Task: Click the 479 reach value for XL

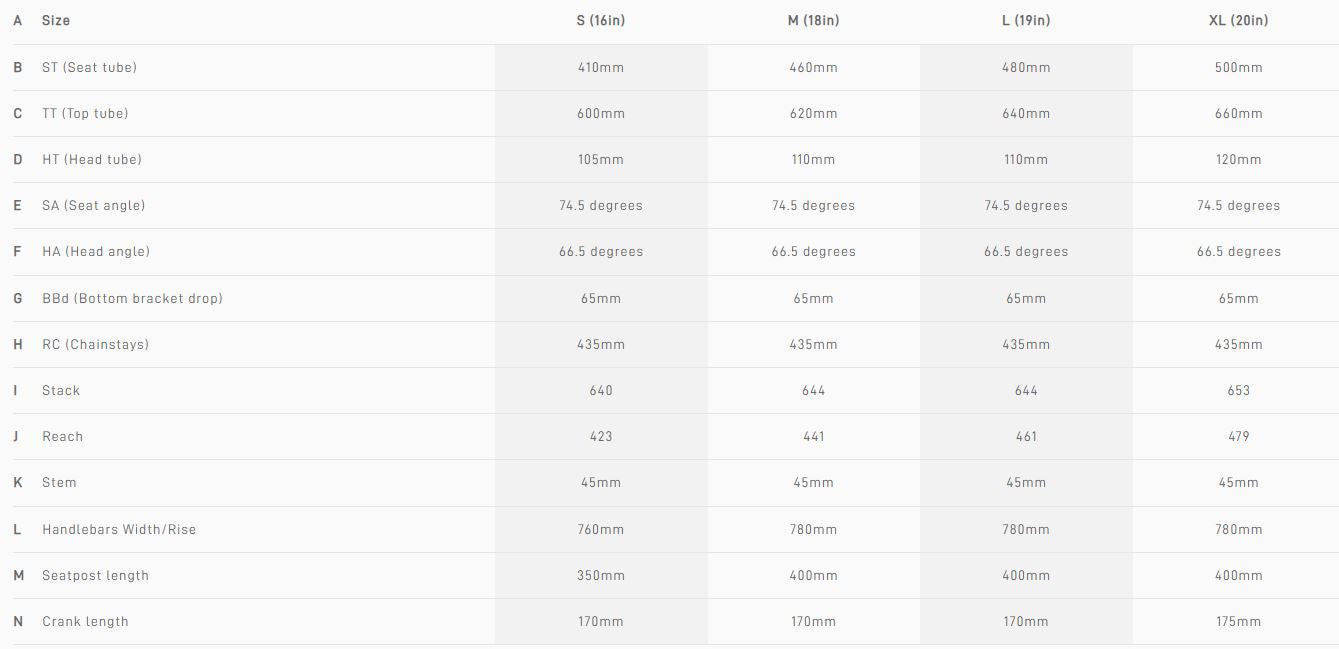Action: [1238, 437]
